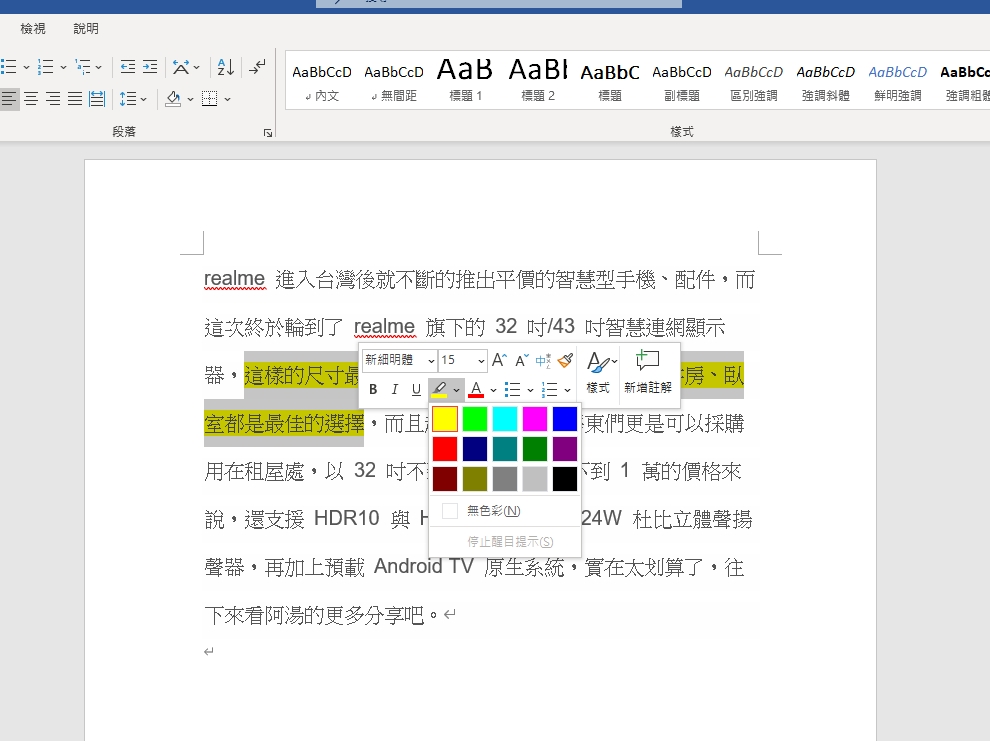Viewport: 990px width, 741px height.
Task: Open the 檢視 ribbon tab
Action: click(33, 29)
